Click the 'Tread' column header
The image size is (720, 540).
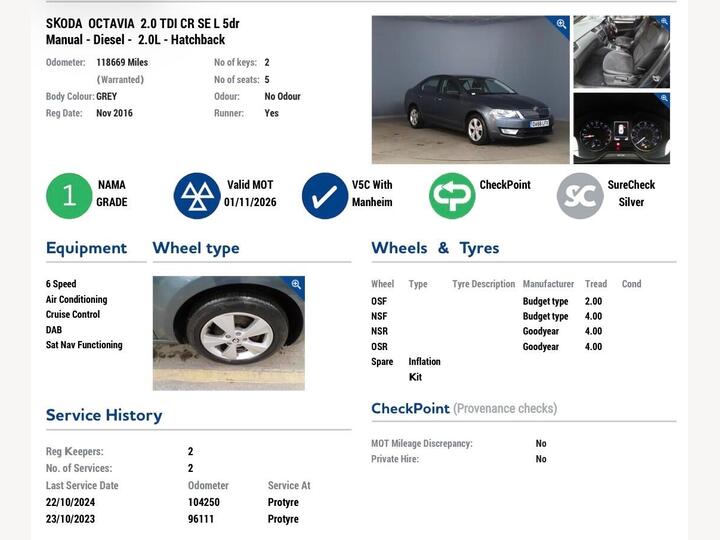point(596,284)
